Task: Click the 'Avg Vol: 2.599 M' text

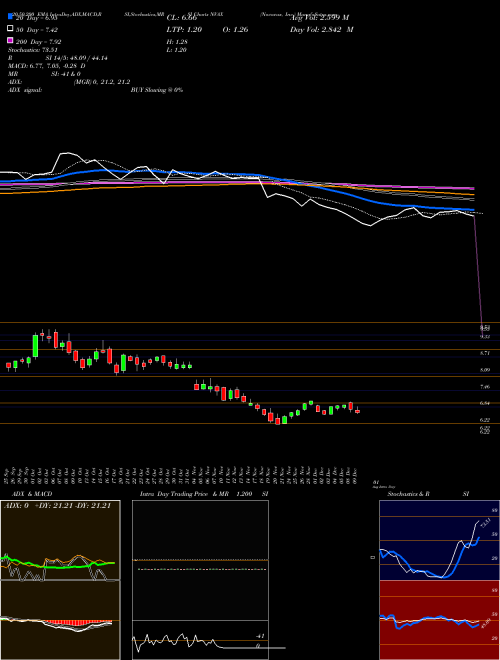Action: [x=319, y=18]
